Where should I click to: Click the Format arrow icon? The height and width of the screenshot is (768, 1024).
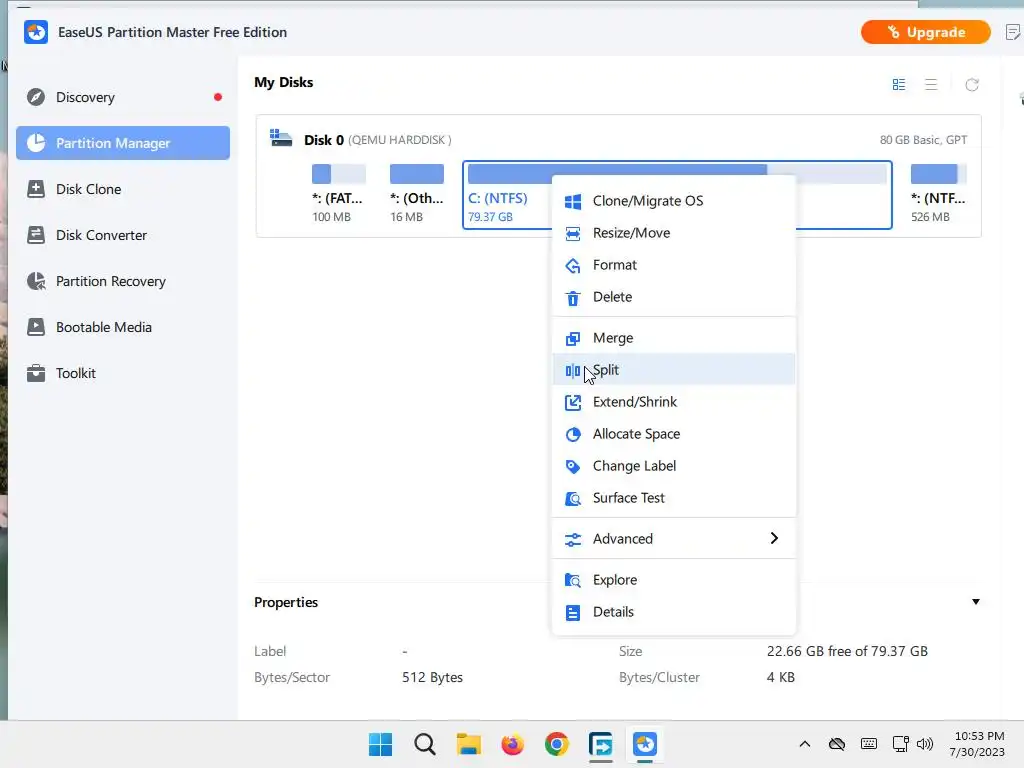573,265
